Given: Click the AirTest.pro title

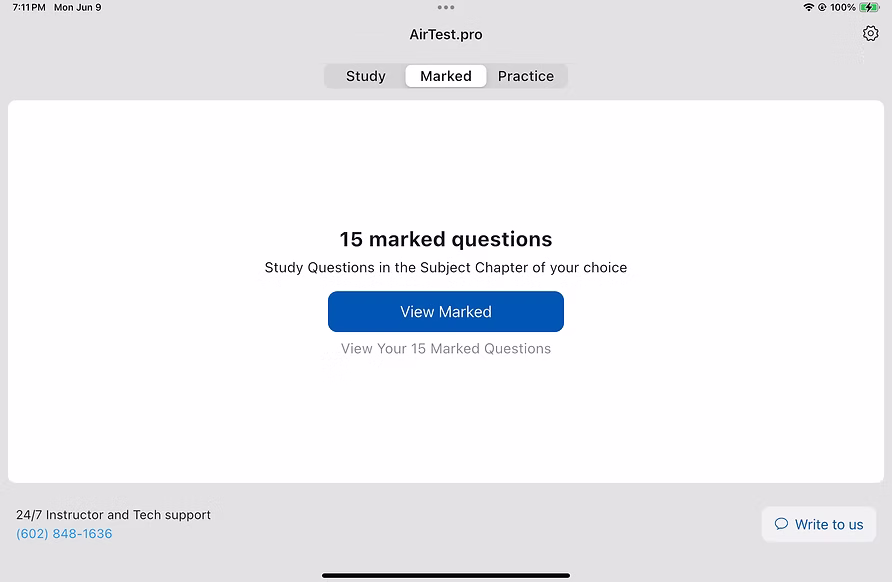Looking at the screenshot, I should pos(446,35).
